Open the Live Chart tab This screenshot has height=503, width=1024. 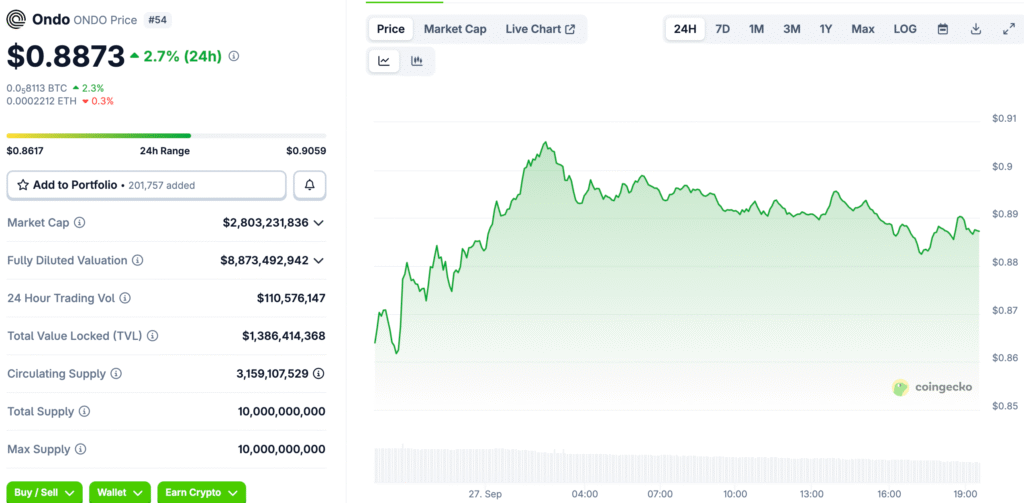(540, 29)
